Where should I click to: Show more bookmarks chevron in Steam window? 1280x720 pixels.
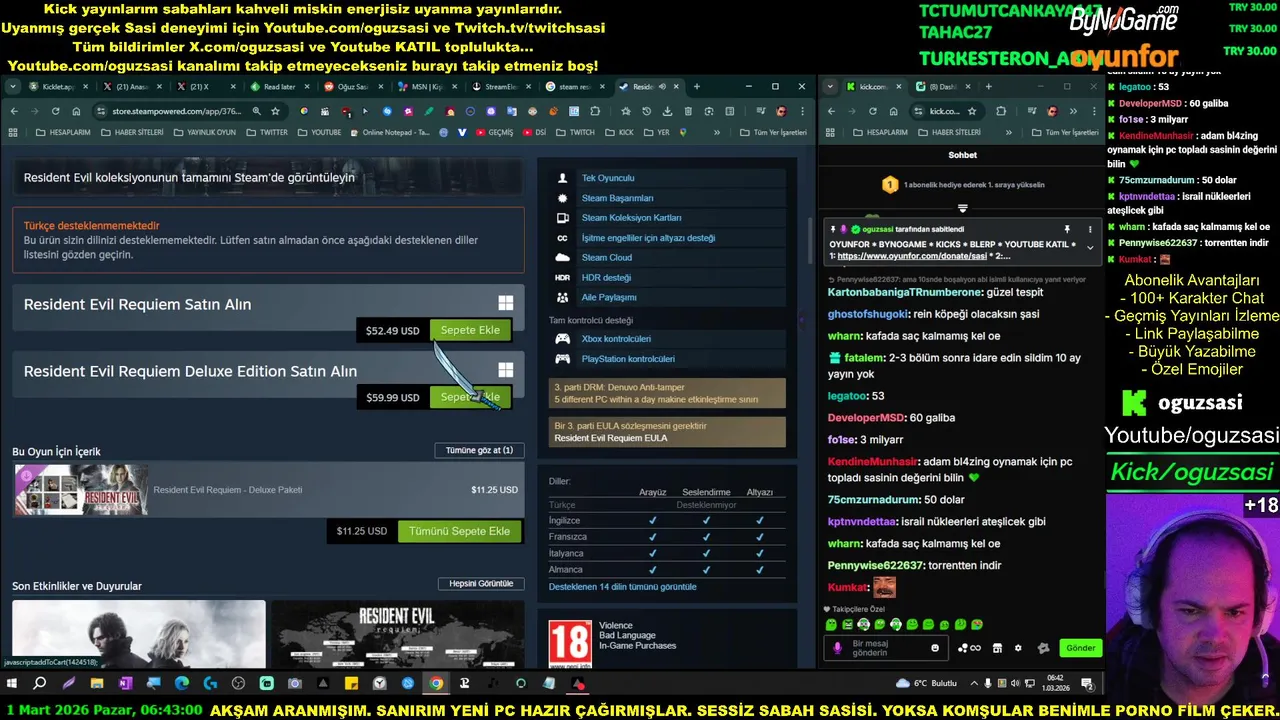coord(716,132)
